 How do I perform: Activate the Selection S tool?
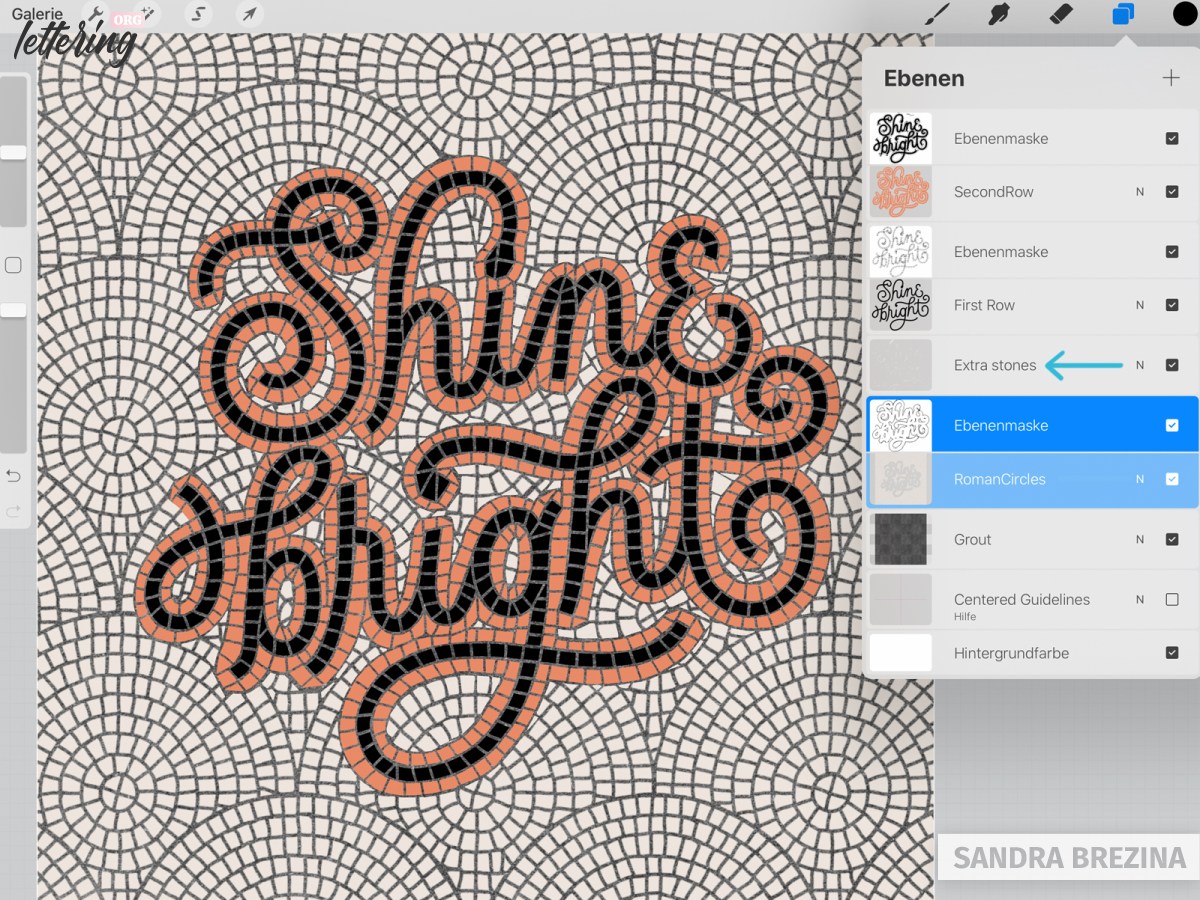(200, 14)
